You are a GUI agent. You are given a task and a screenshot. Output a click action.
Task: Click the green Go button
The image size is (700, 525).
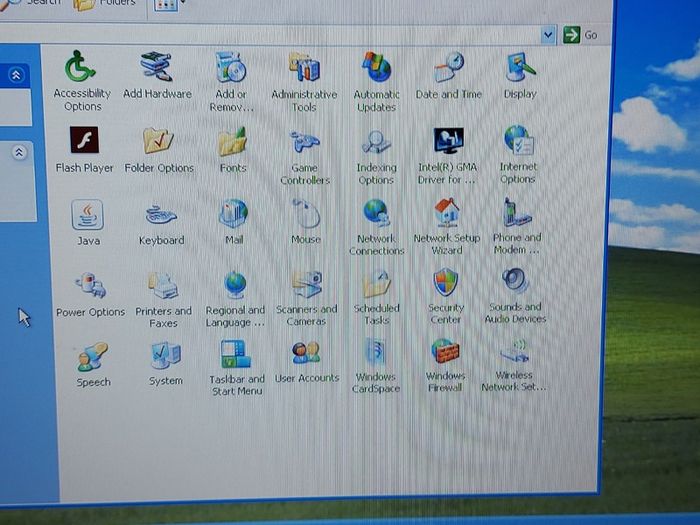580,35
